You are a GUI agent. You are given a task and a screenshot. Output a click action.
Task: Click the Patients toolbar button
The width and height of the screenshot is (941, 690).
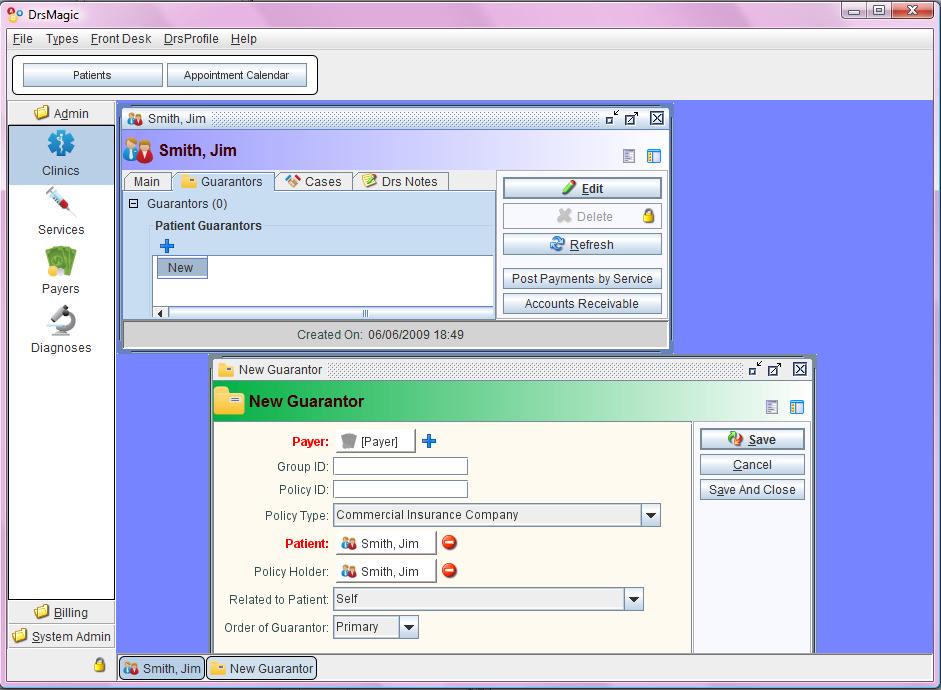tap(92, 75)
